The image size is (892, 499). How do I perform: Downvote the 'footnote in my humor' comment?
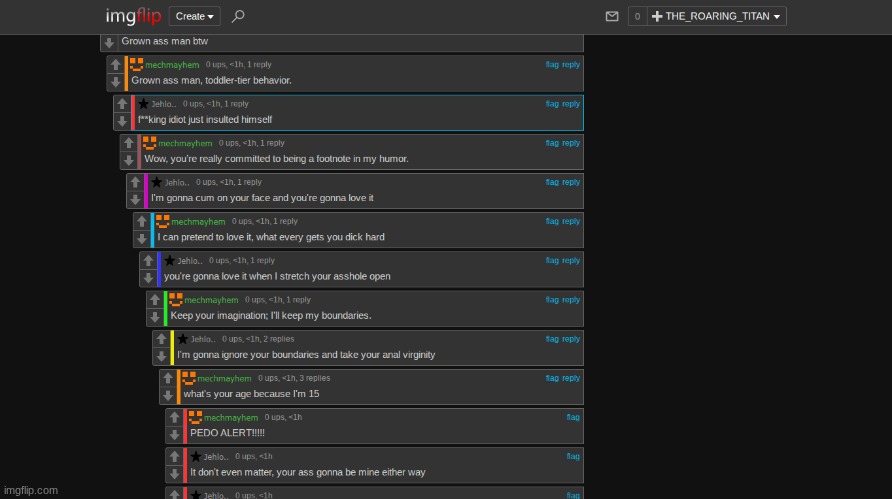click(128, 160)
